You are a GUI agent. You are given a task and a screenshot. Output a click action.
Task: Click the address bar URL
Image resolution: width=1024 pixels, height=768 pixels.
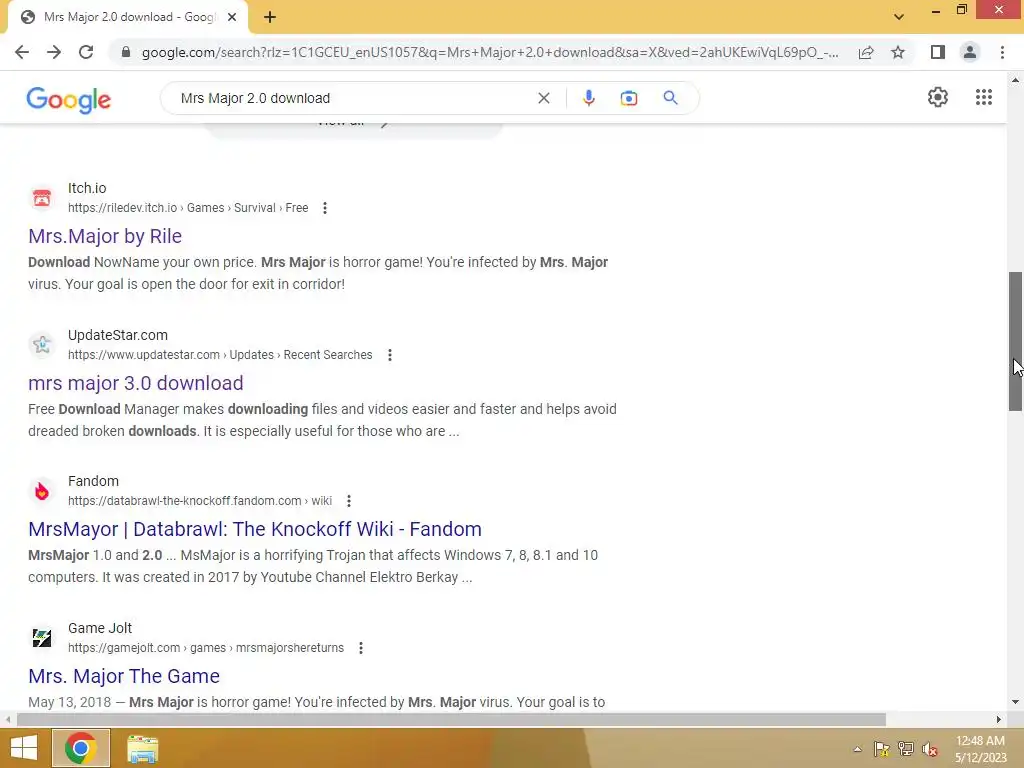[490, 52]
